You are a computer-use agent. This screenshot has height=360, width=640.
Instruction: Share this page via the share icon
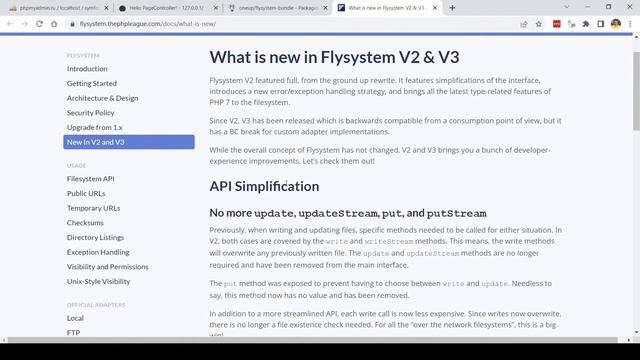[524, 24]
